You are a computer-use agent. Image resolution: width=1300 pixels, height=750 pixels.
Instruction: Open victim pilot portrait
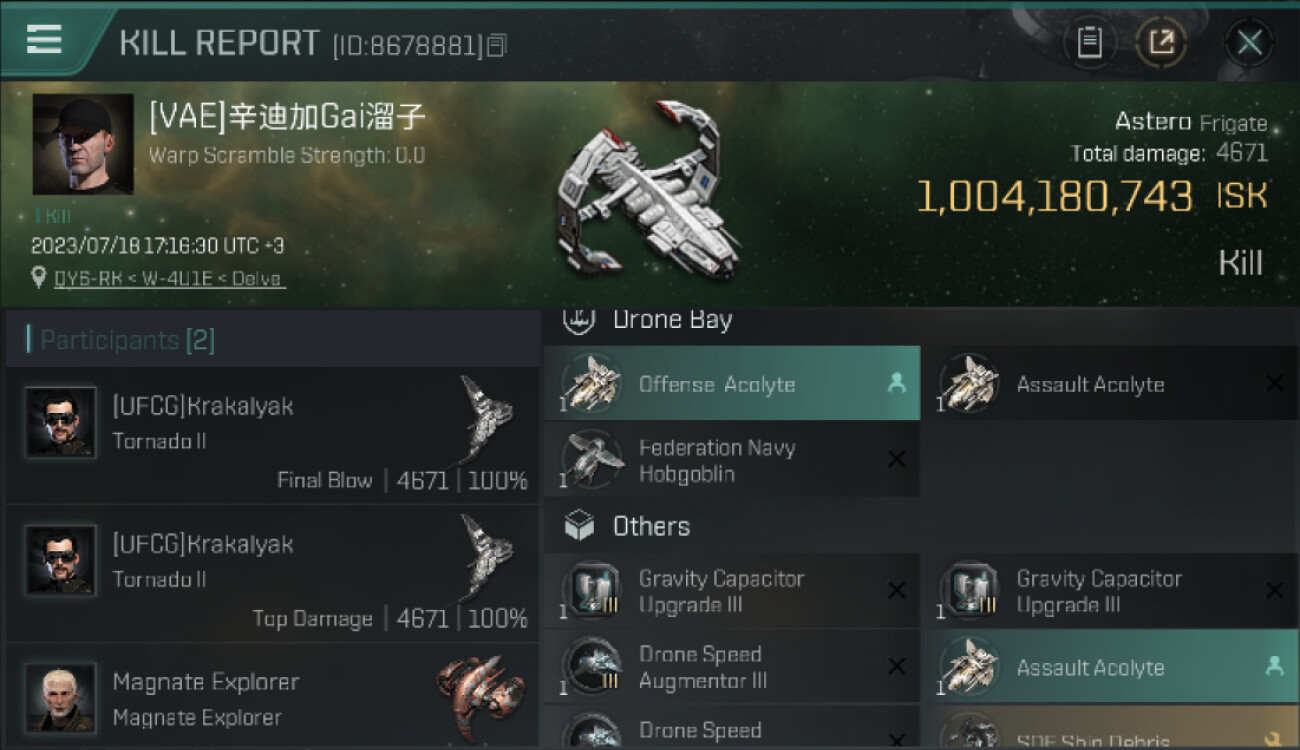pos(83,144)
